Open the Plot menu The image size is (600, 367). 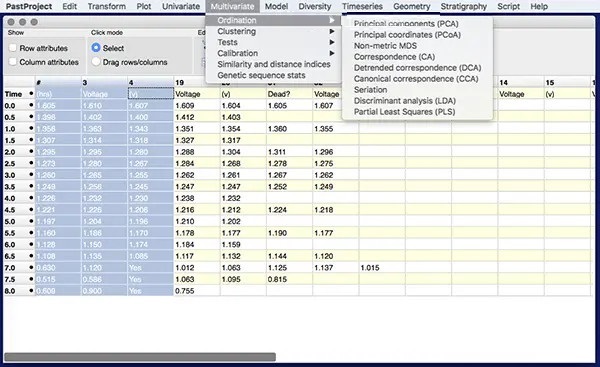[x=144, y=7]
